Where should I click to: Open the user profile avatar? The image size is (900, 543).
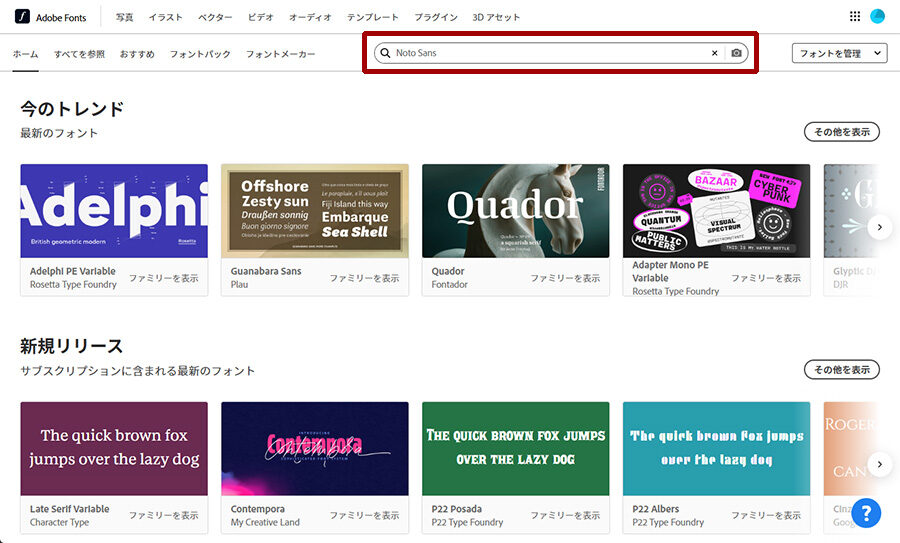point(877,17)
